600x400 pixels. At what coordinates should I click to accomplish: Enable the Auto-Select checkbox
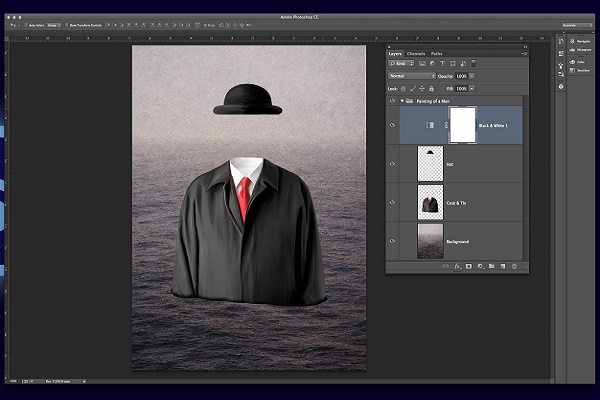tap(26, 25)
